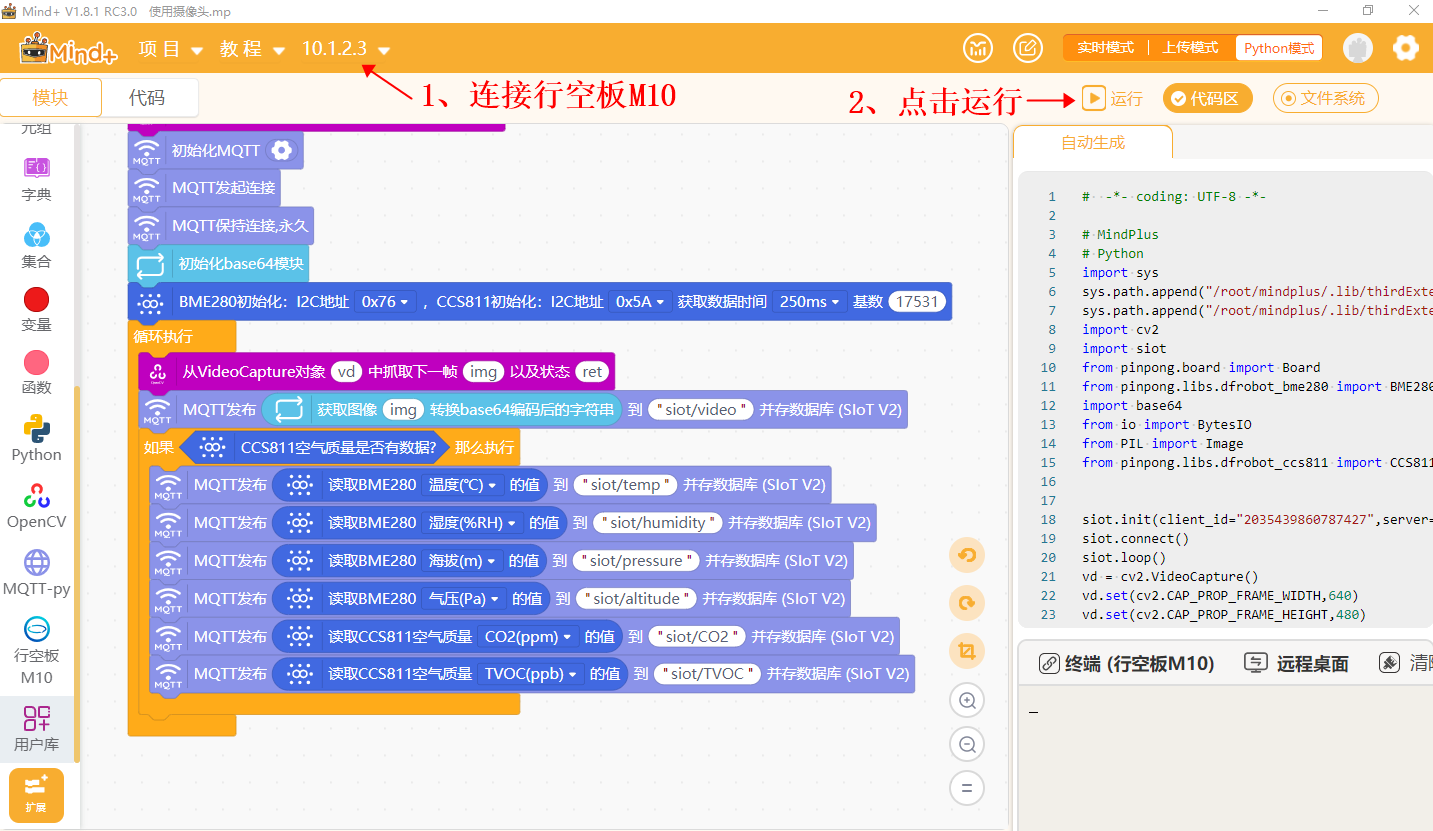This screenshot has width=1433, height=831.
Task: Click the 清除 clear terminal icon
Action: [x=1389, y=663]
